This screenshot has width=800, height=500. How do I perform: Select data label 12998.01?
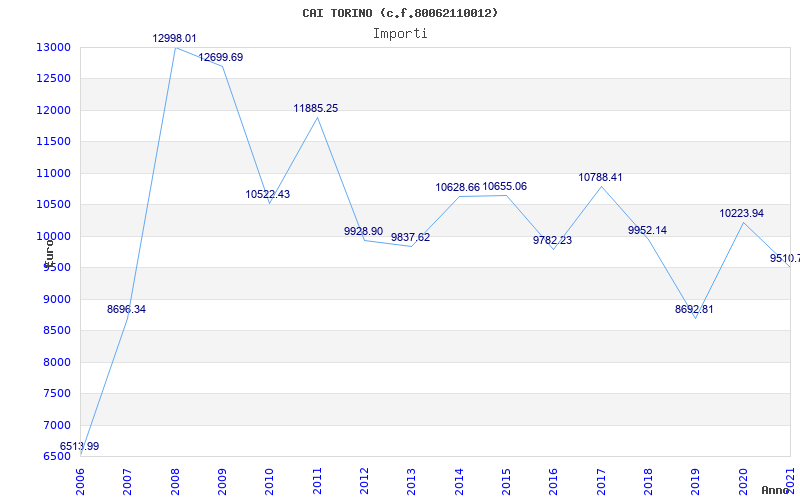click(174, 38)
